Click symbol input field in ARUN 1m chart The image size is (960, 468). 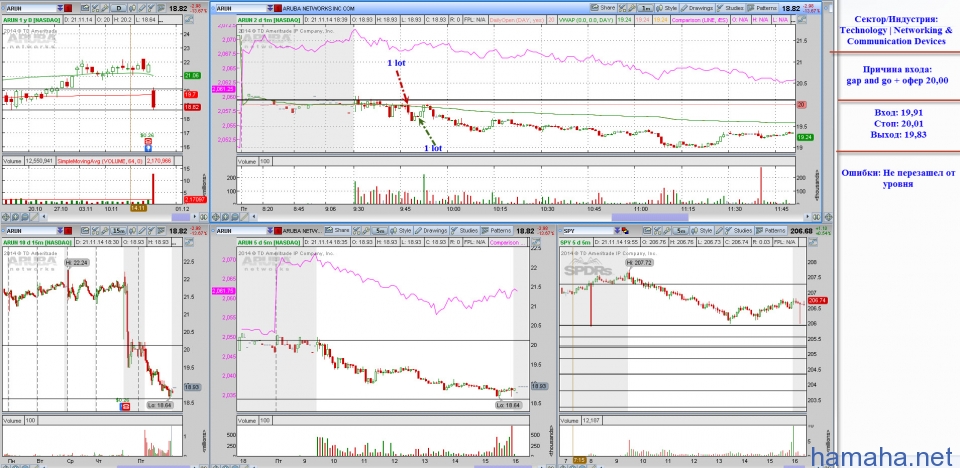point(241,8)
